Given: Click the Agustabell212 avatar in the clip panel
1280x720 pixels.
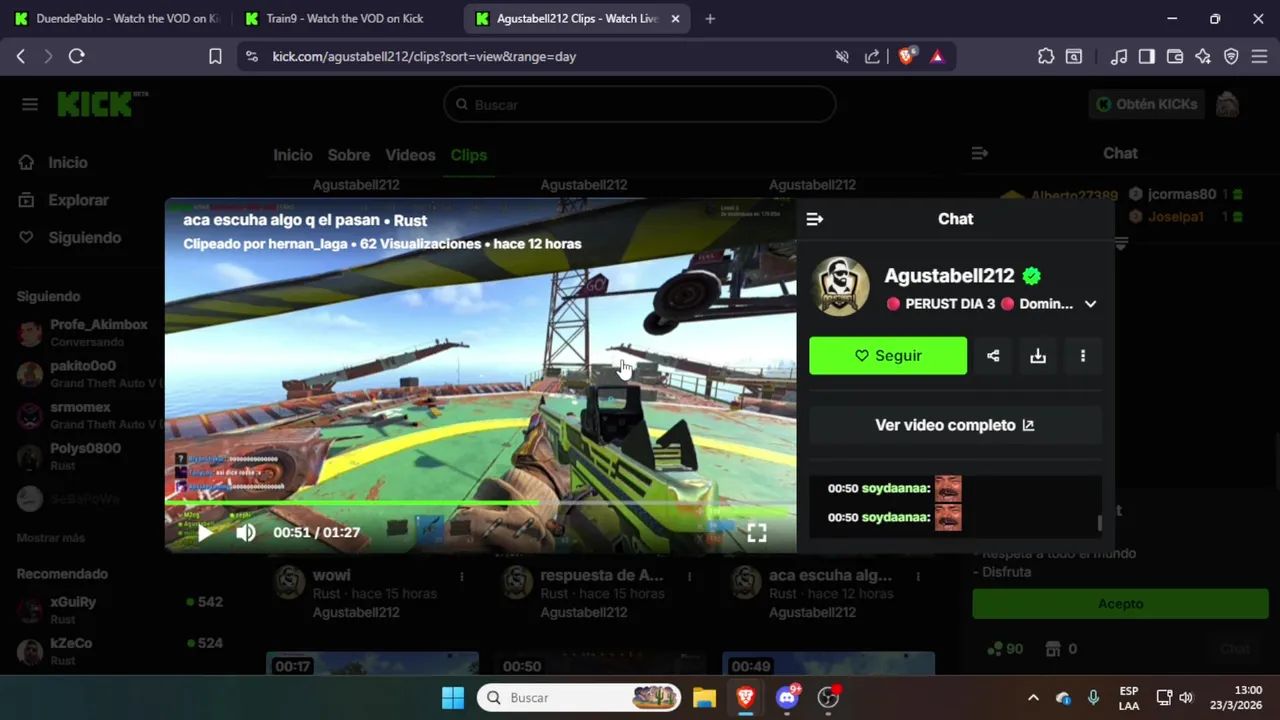Looking at the screenshot, I should 840,287.
